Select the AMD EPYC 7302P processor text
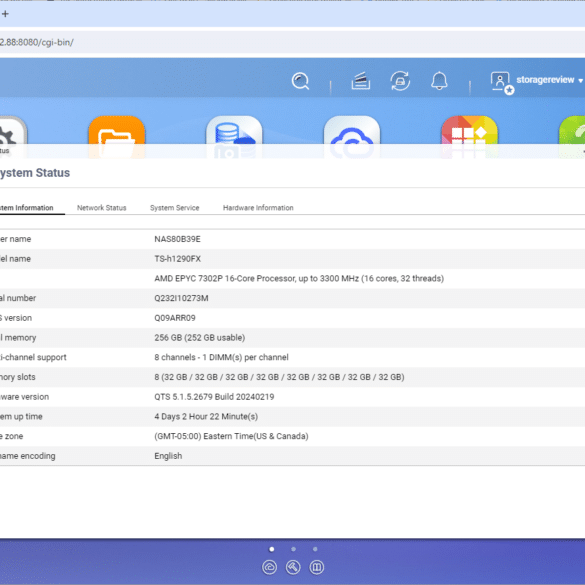The image size is (585, 585). pos(299,279)
